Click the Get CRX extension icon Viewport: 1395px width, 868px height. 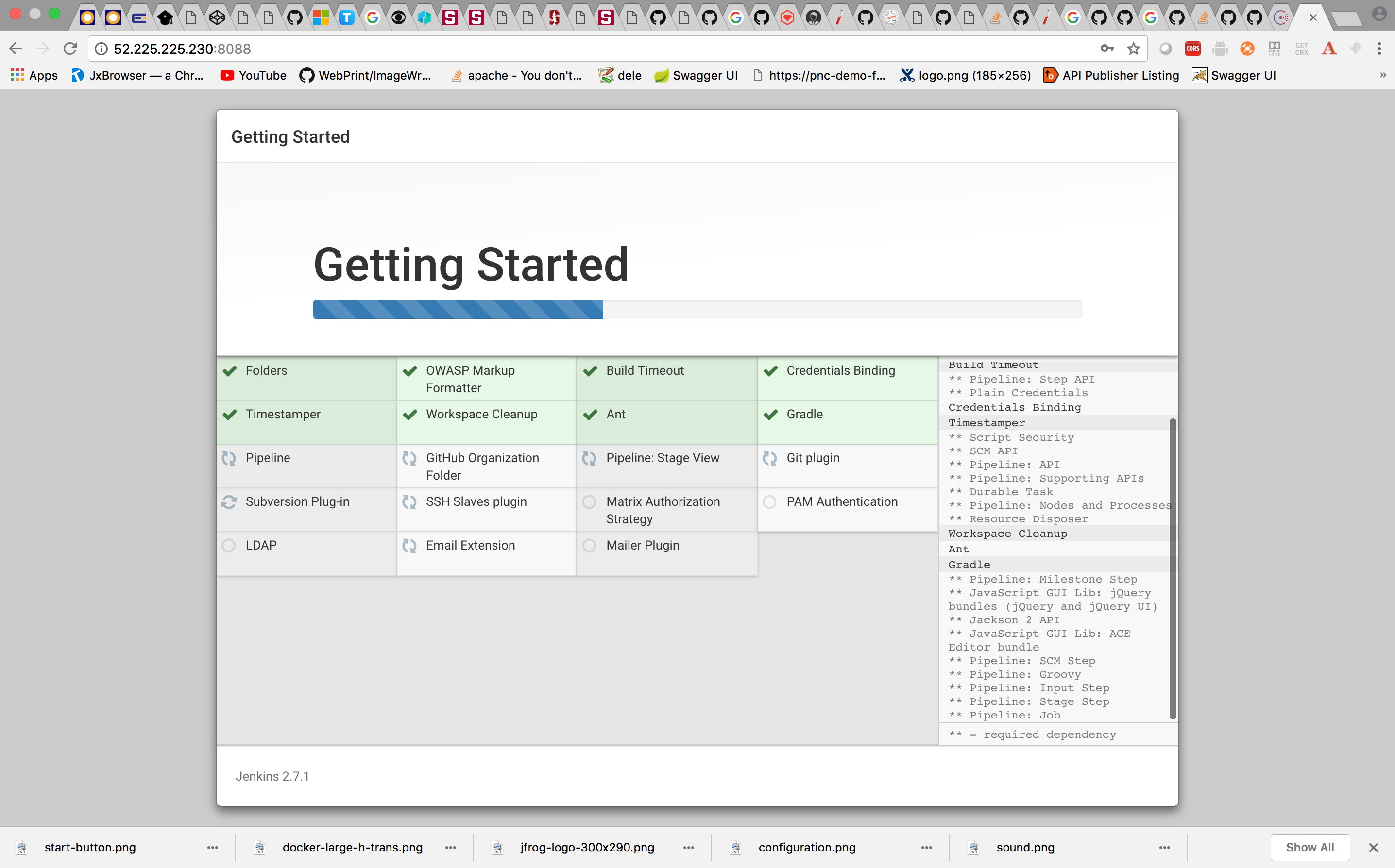click(1301, 49)
